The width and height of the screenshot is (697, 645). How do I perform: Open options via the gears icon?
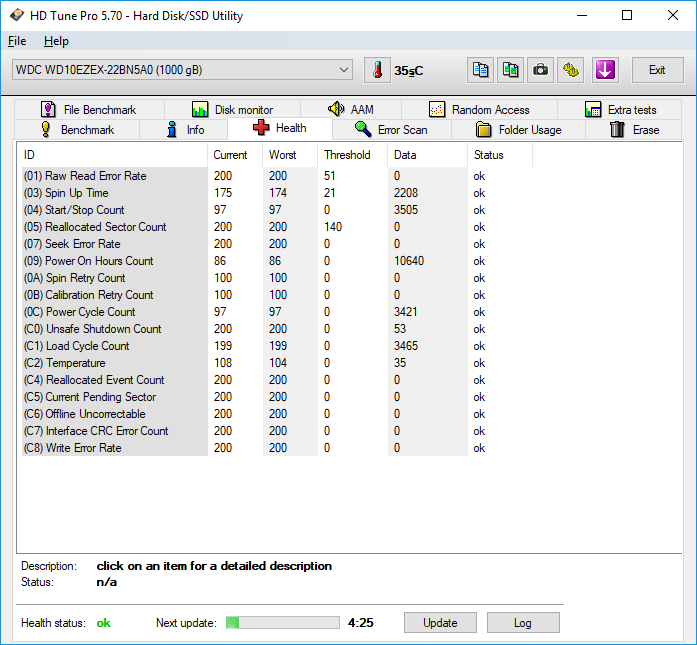(571, 70)
